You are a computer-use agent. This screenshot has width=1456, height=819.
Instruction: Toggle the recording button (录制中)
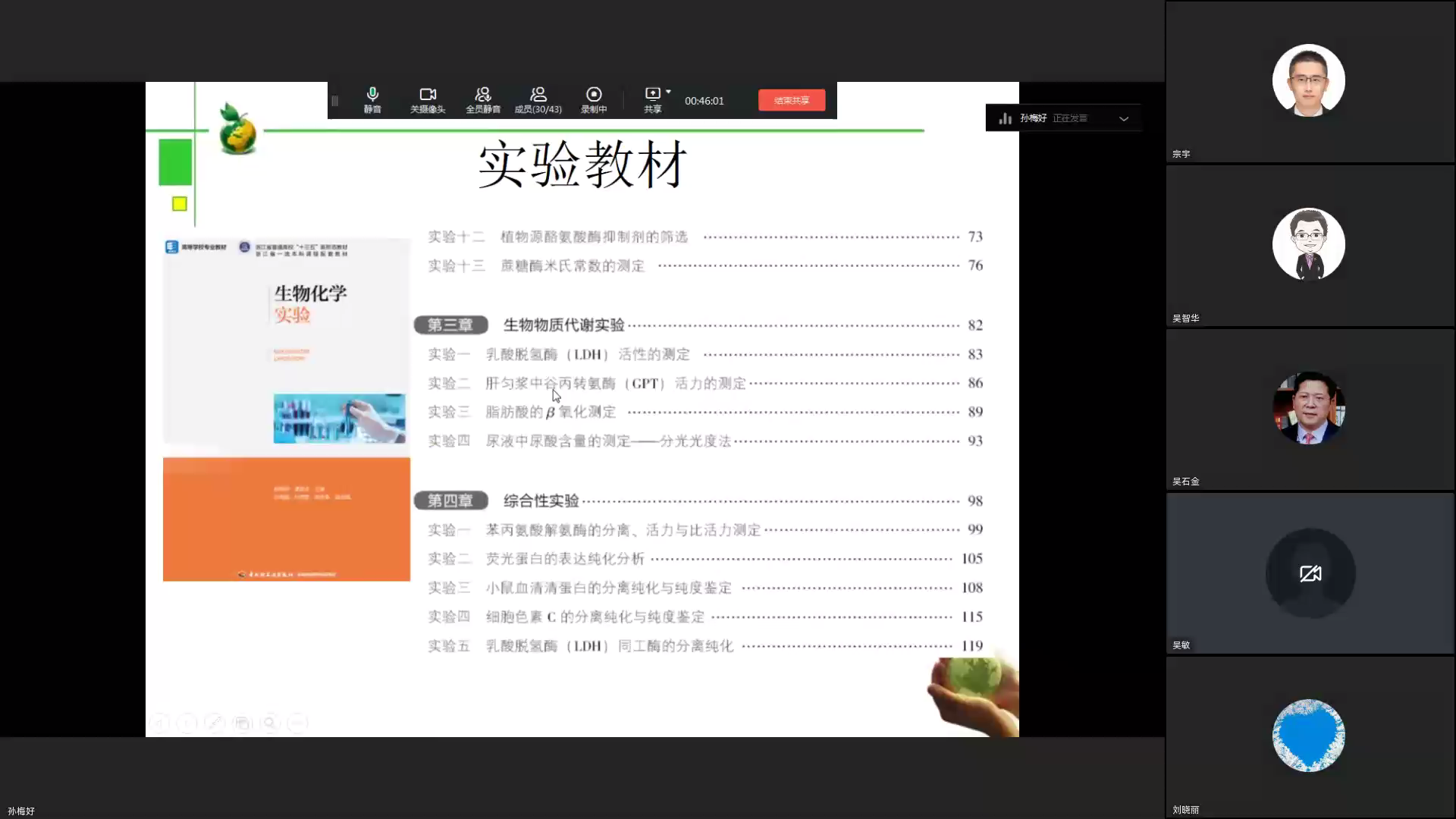(594, 99)
